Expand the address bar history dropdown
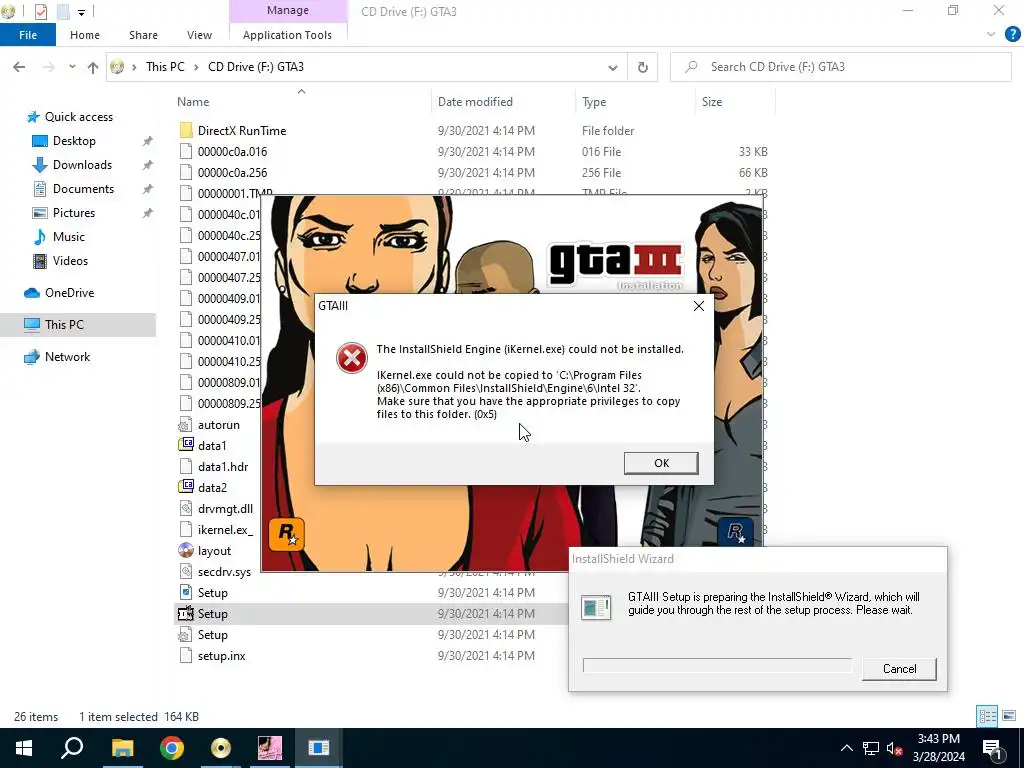 613,67
